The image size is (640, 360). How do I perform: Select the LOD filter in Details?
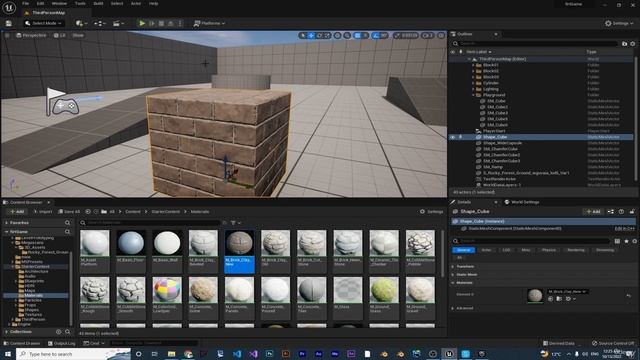506,250
